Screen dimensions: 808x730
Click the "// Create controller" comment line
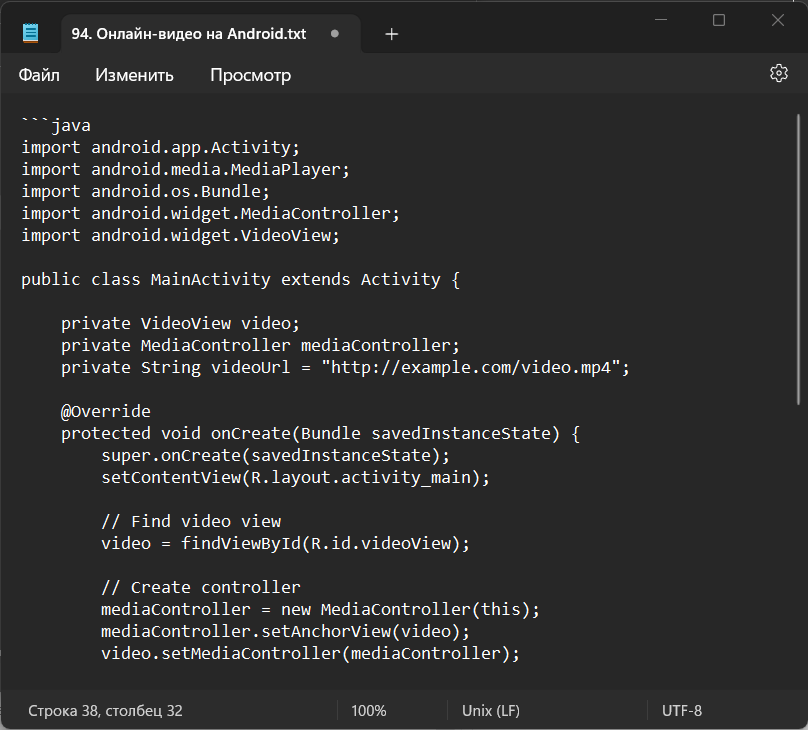(200, 587)
